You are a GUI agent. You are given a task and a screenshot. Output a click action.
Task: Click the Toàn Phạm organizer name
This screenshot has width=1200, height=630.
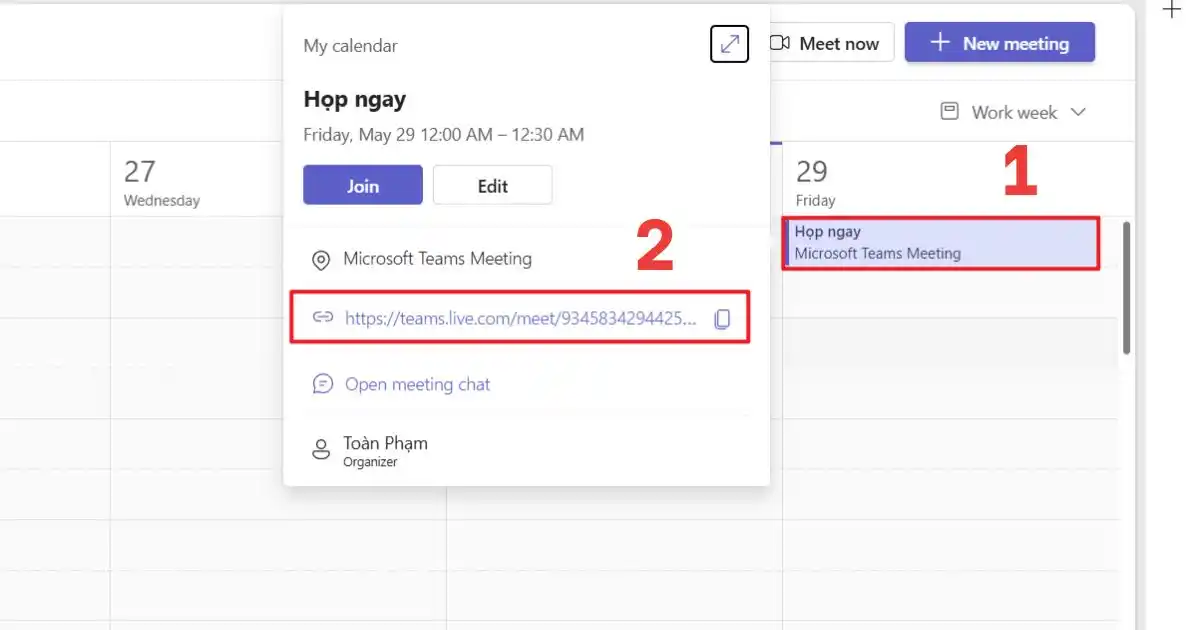click(x=385, y=442)
